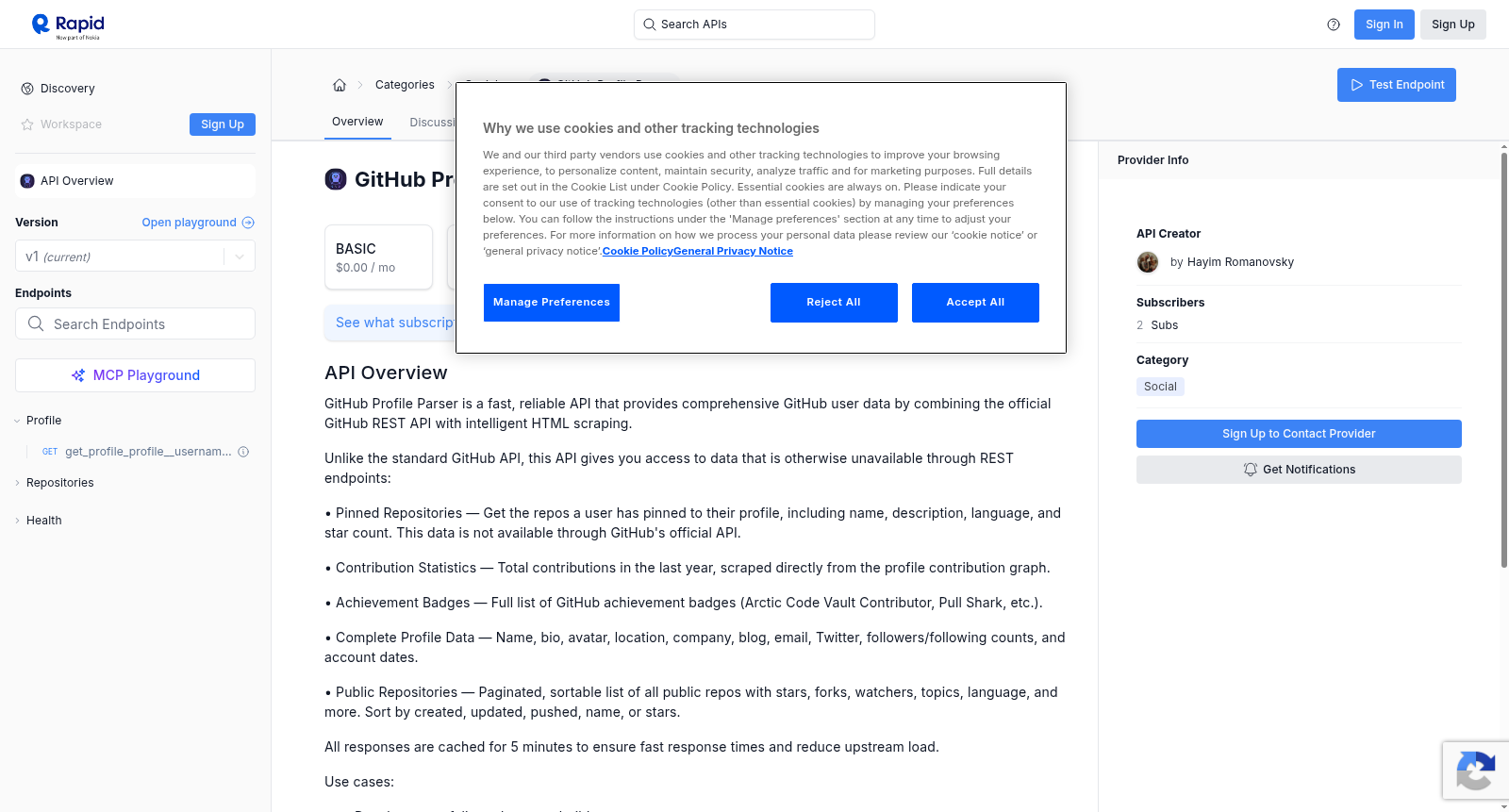This screenshot has height=812, width=1509.
Task: Click the 2 Subs subscriber count
Action: coord(1157,325)
